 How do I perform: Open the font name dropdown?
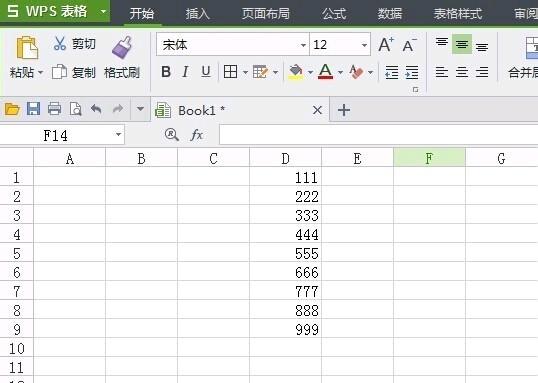[x=303, y=45]
